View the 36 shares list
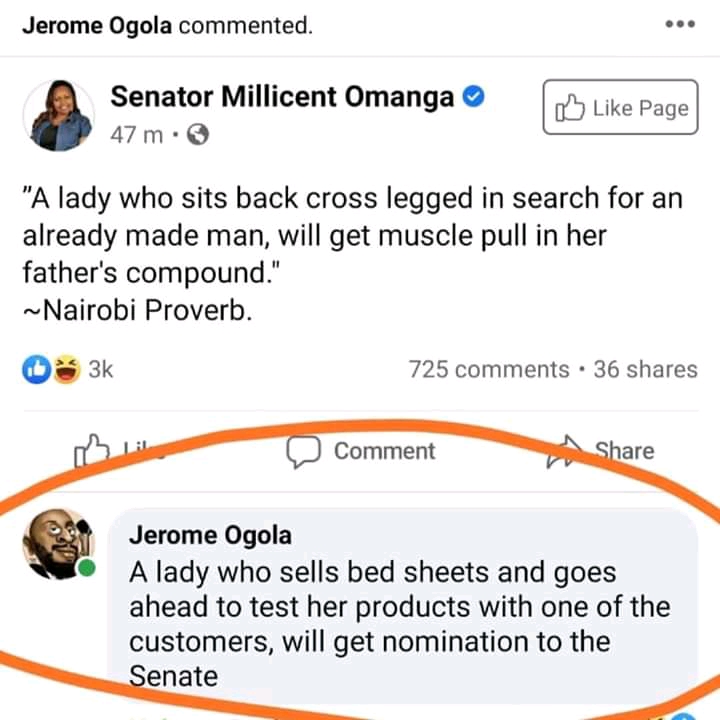The height and width of the screenshot is (720, 720). 645,369
